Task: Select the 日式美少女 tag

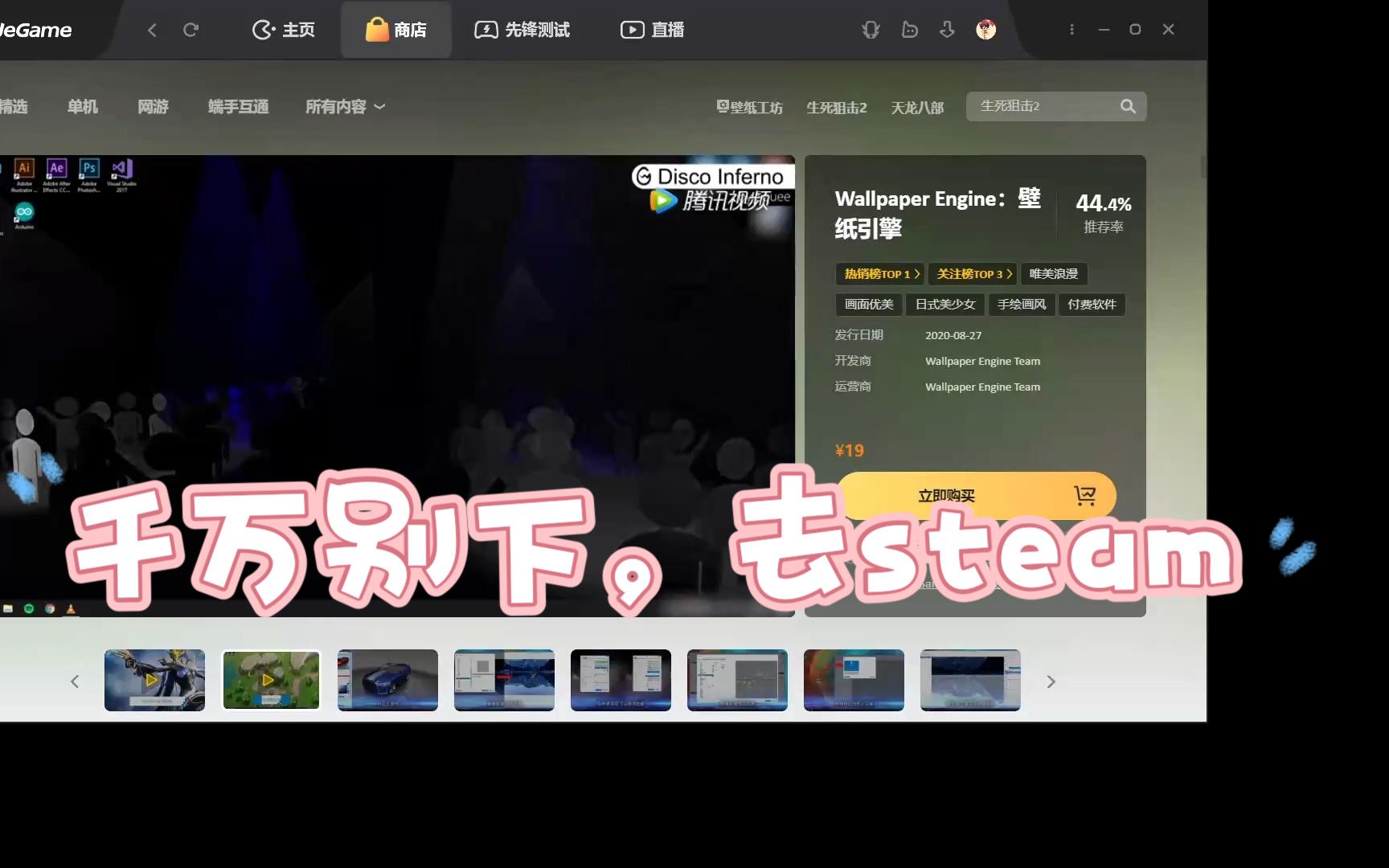Action: pos(945,305)
